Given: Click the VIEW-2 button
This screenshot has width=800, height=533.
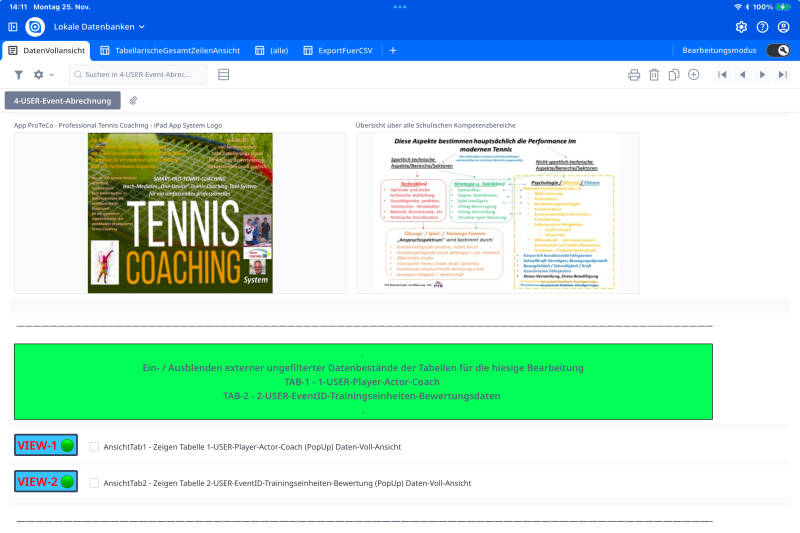Looking at the screenshot, I should tap(46, 481).
